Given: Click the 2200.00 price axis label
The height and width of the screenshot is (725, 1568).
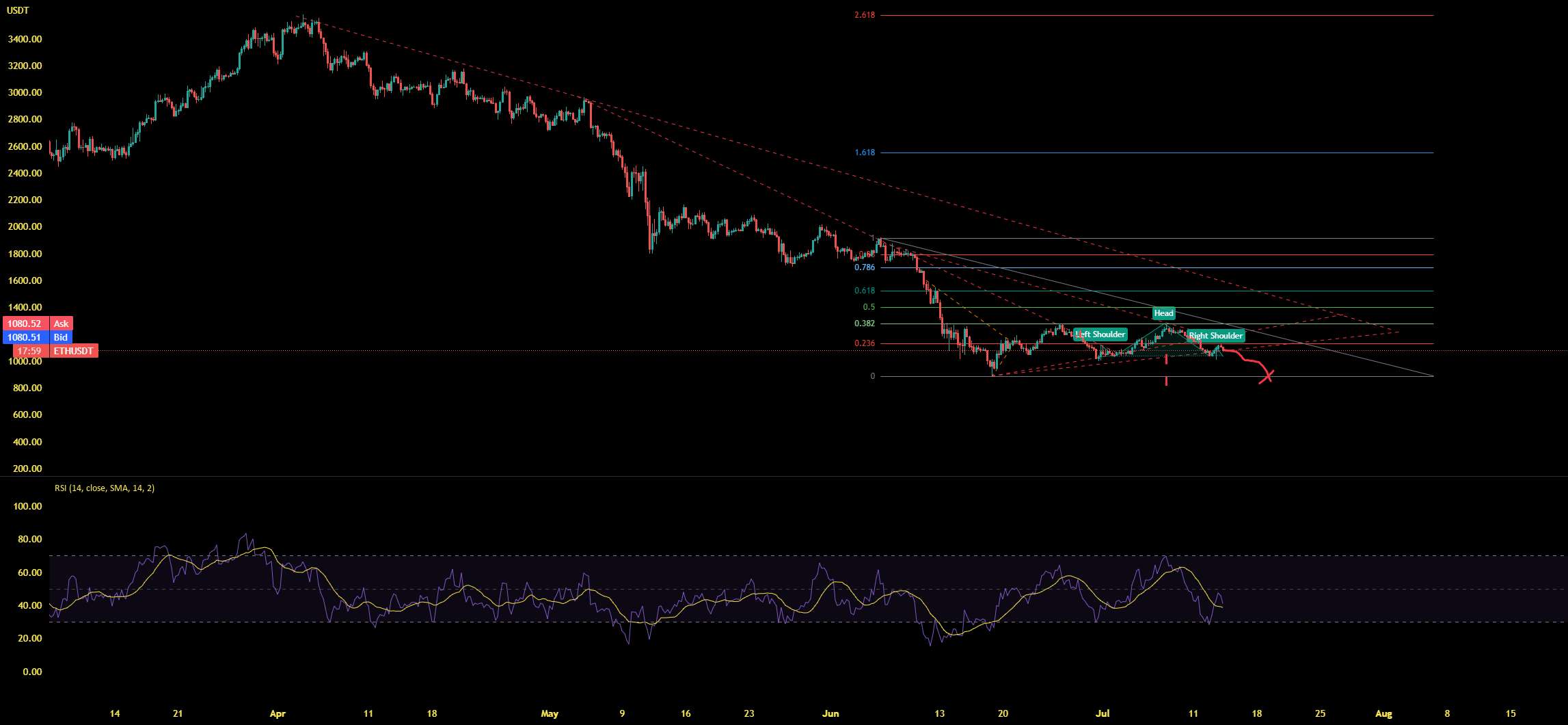Looking at the screenshot, I should pos(25,200).
